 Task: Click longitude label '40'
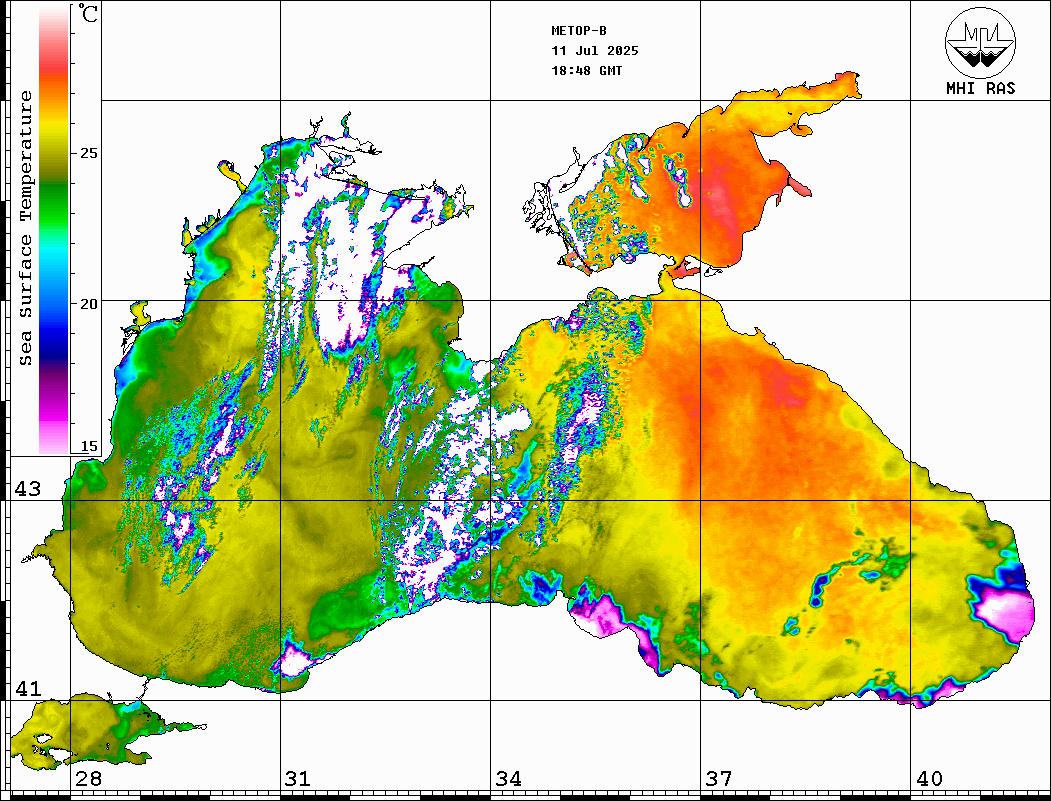[x=929, y=779]
